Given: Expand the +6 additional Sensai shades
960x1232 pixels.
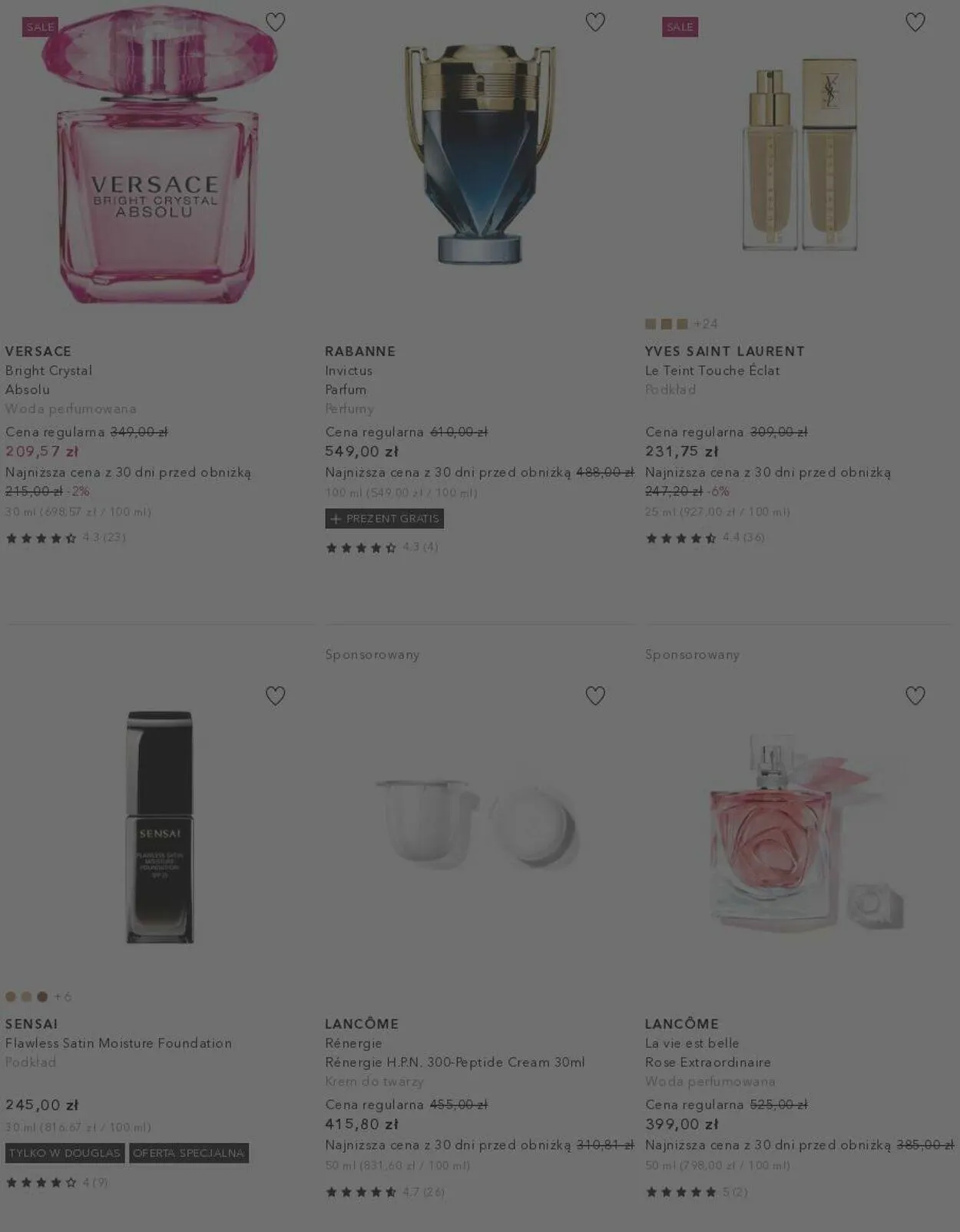Looking at the screenshot, I should 63,996.
